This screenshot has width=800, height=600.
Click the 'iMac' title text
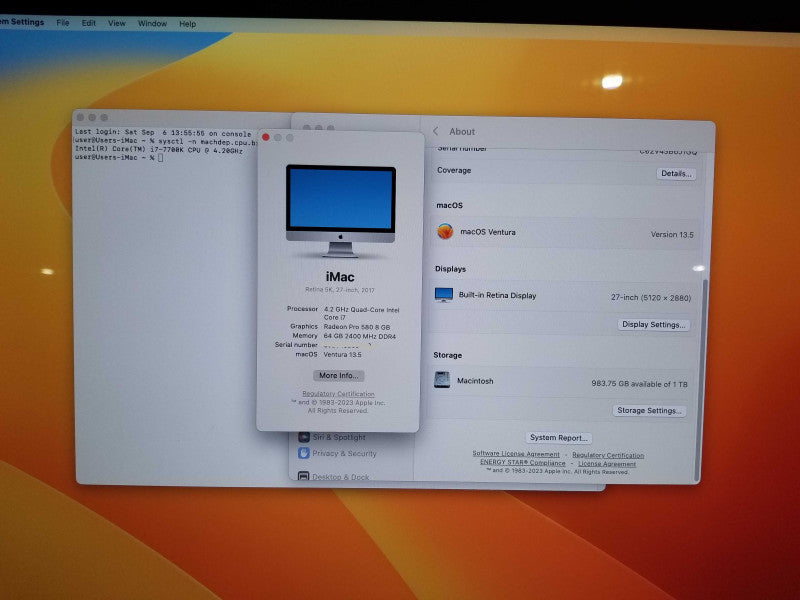pyautogui.click(x=340, y=277)
